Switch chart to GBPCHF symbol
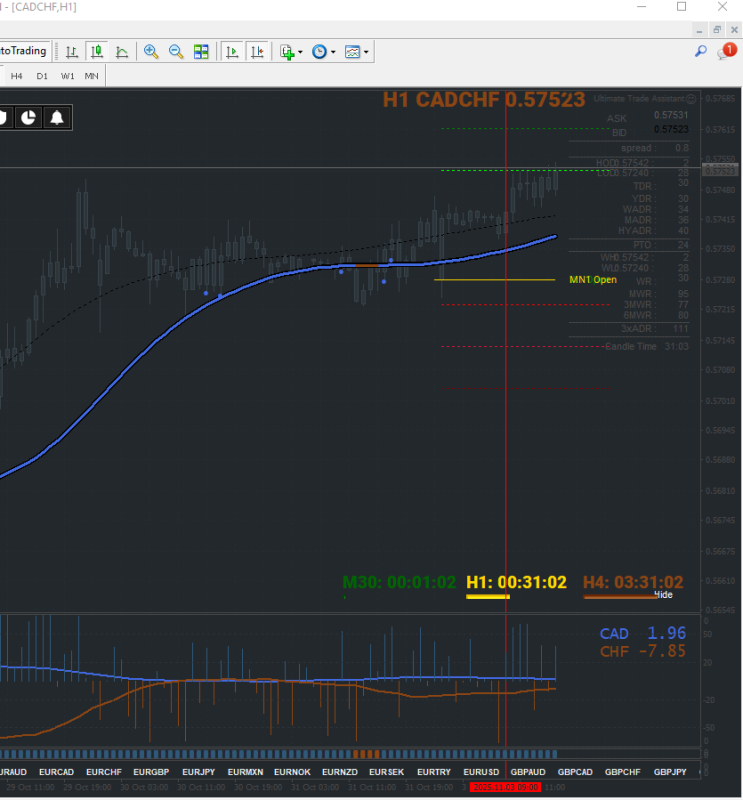The image size is (743, 800). point(623,772)
